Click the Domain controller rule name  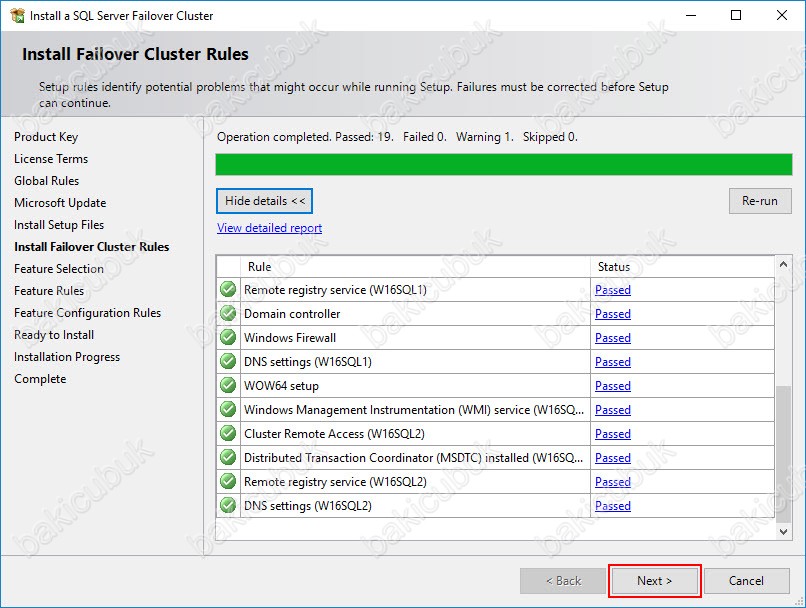coord(292,314)
